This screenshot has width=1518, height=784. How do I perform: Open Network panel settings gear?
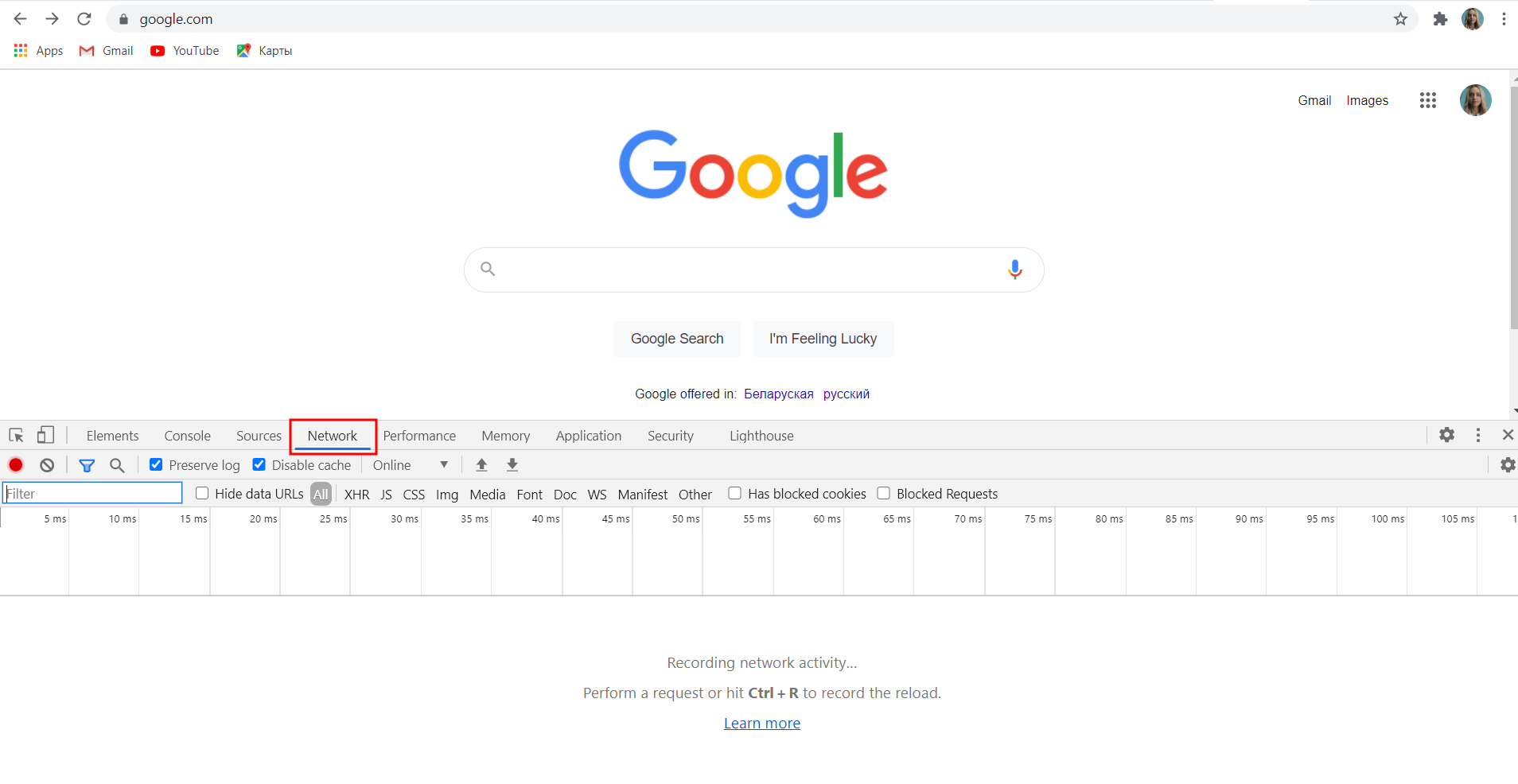[x=1508, y=465]
